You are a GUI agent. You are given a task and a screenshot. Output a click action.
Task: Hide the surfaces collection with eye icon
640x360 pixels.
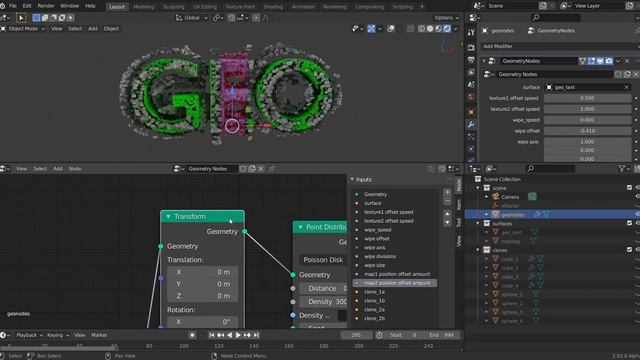637,223
